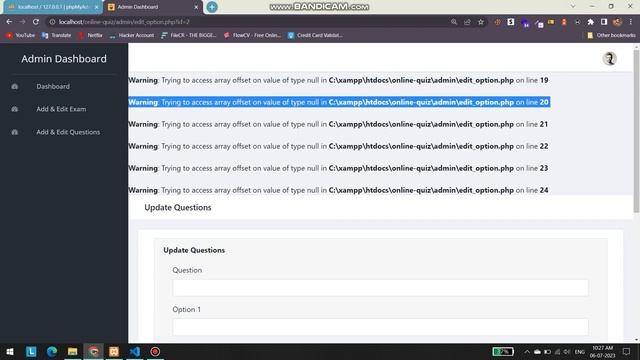640x360 pixels.
Task: Switch to the phpMyAdmin tab
Action: [x=53, y=7]
